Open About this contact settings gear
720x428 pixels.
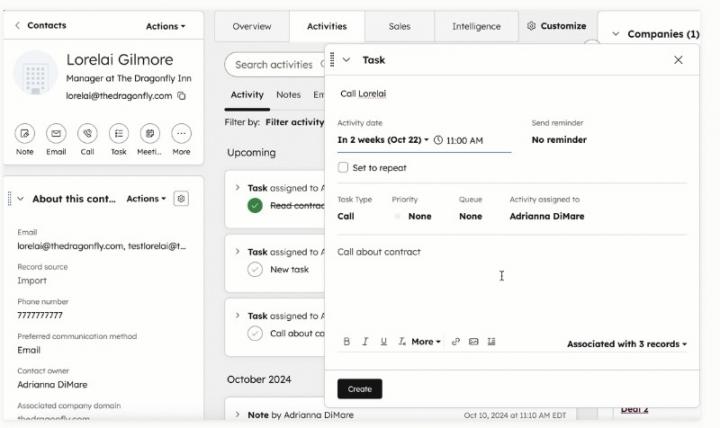(x=181, y=199)
